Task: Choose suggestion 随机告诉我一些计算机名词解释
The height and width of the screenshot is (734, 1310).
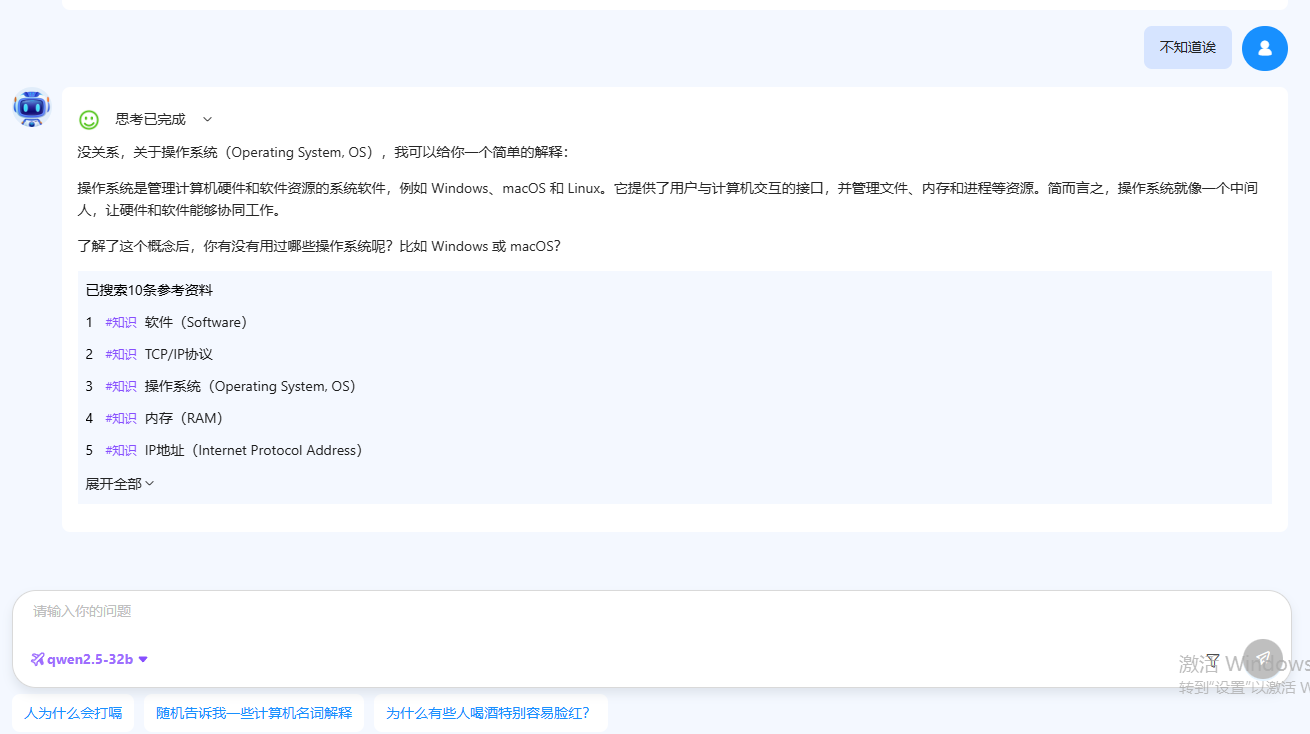Action: pyautogui.click(x=254, y=713)
